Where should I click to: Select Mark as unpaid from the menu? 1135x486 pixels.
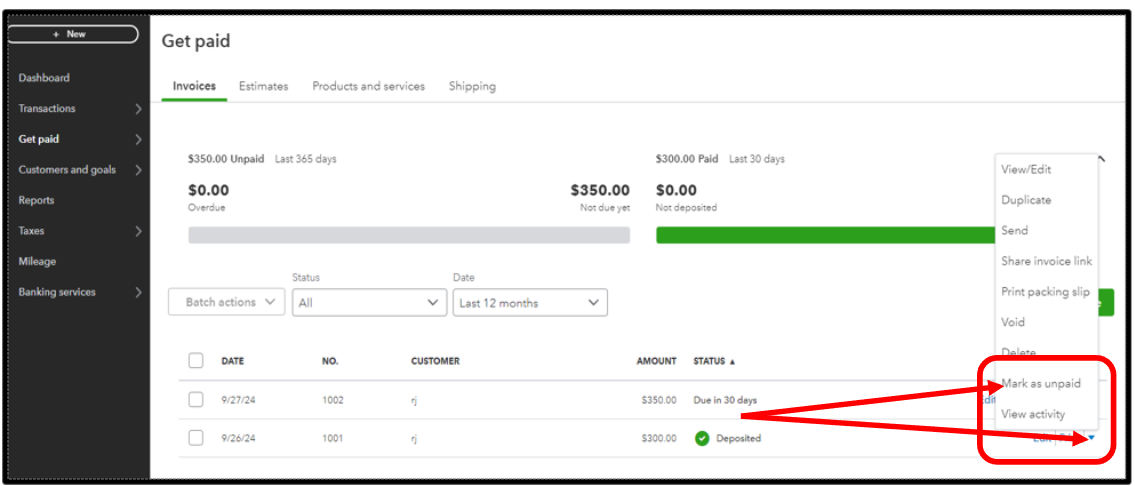click(1041, 383)
